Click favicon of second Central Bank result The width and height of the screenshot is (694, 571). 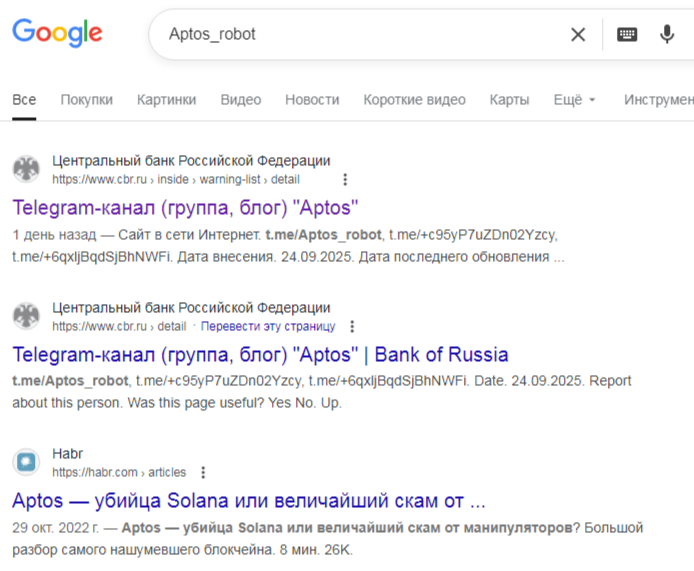(x=26, y=316)
